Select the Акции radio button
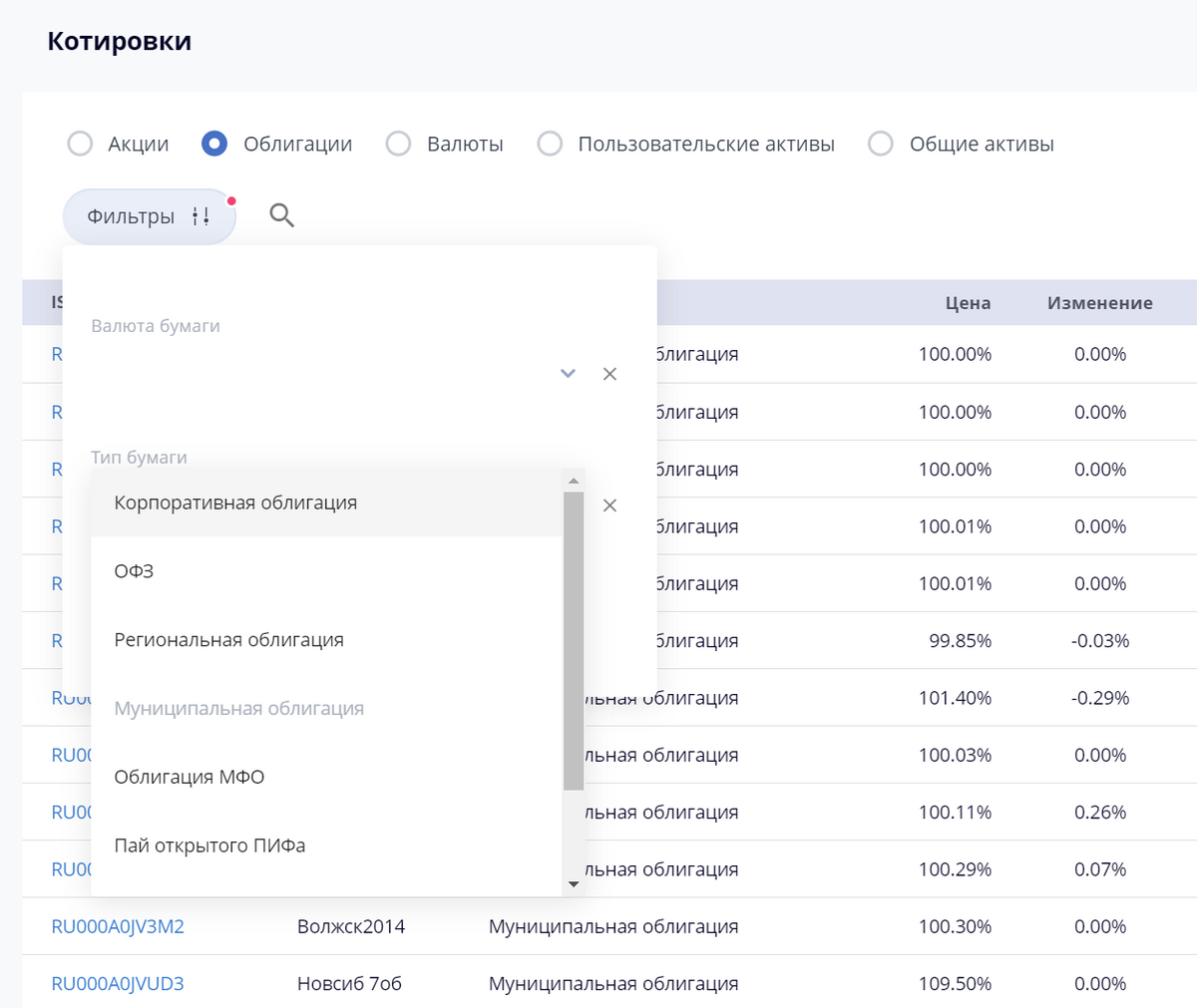This screenshot has height=1008, width=1197. tap(80, 144)
